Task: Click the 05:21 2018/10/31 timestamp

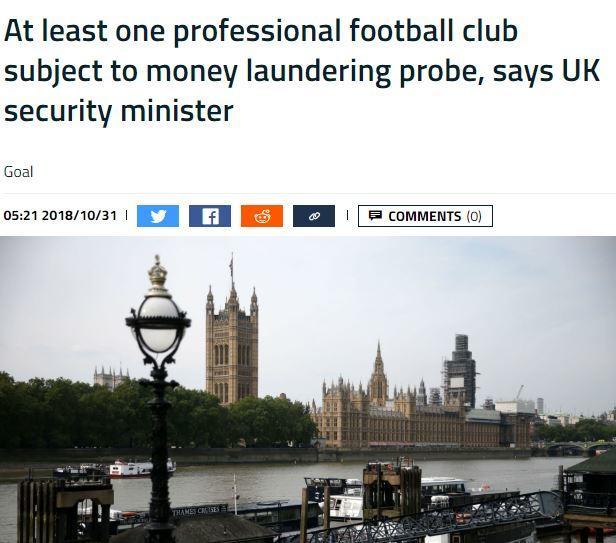Action: (x=60, y=215)
